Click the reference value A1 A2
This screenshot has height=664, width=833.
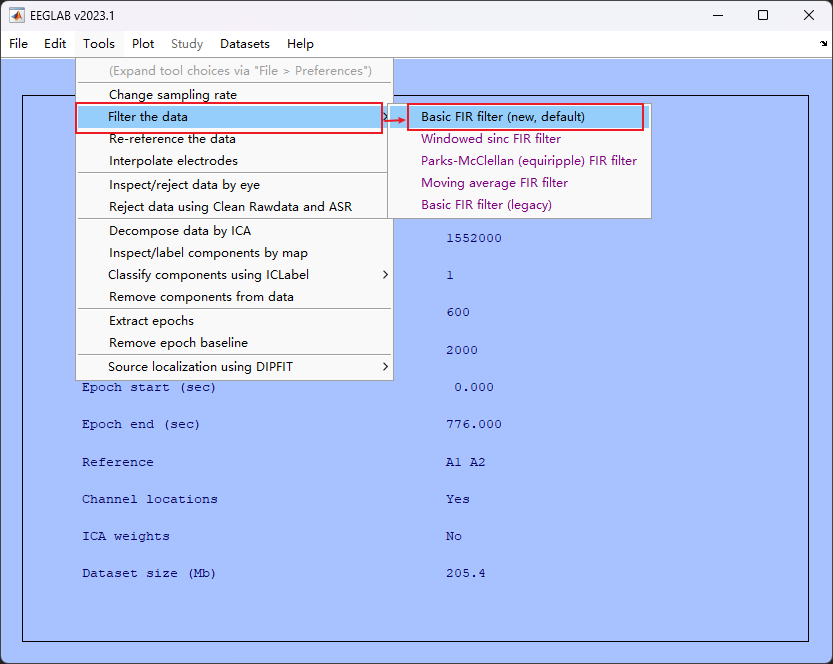coord(465,462)
